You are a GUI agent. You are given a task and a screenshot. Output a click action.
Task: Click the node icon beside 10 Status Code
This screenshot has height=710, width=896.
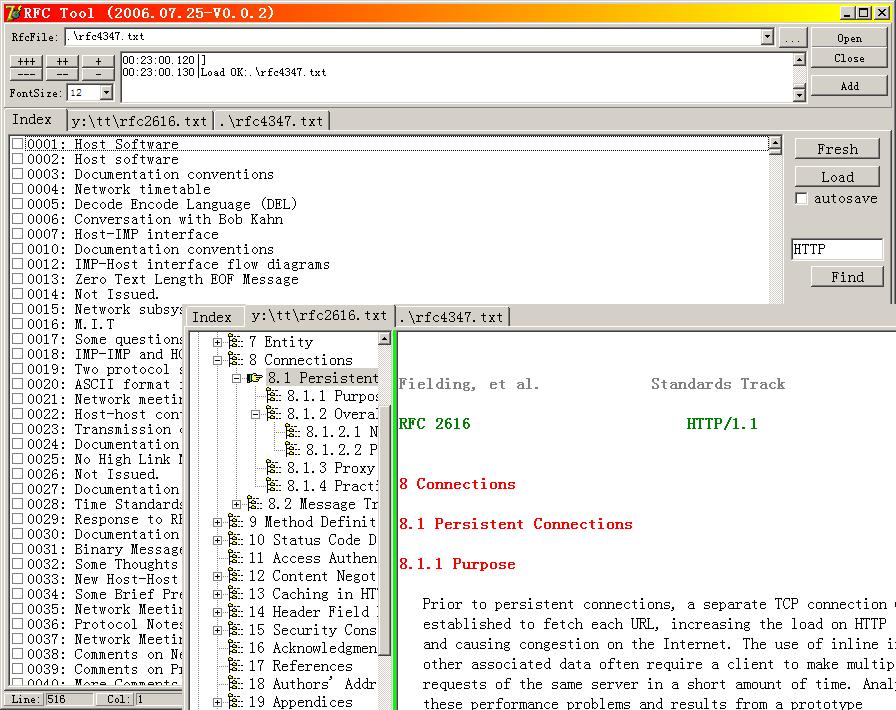[x=235, y=540]
